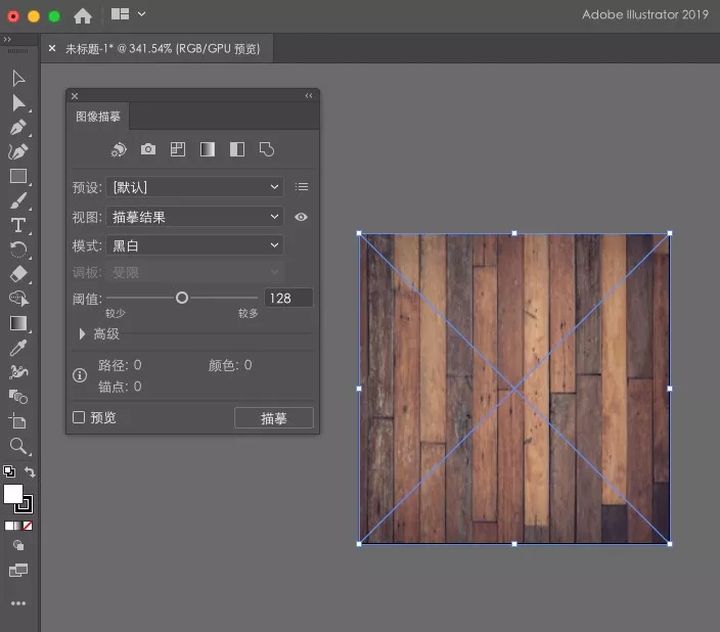Collapse the Image Trace panel

309,96
